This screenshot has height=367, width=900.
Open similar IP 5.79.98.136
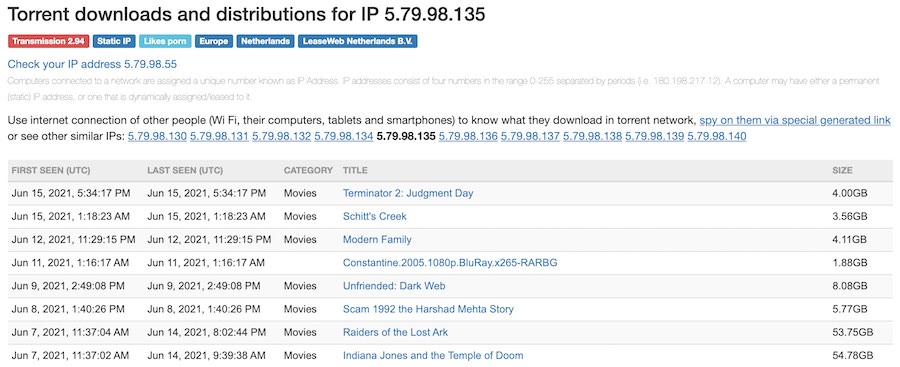(468, 137)
